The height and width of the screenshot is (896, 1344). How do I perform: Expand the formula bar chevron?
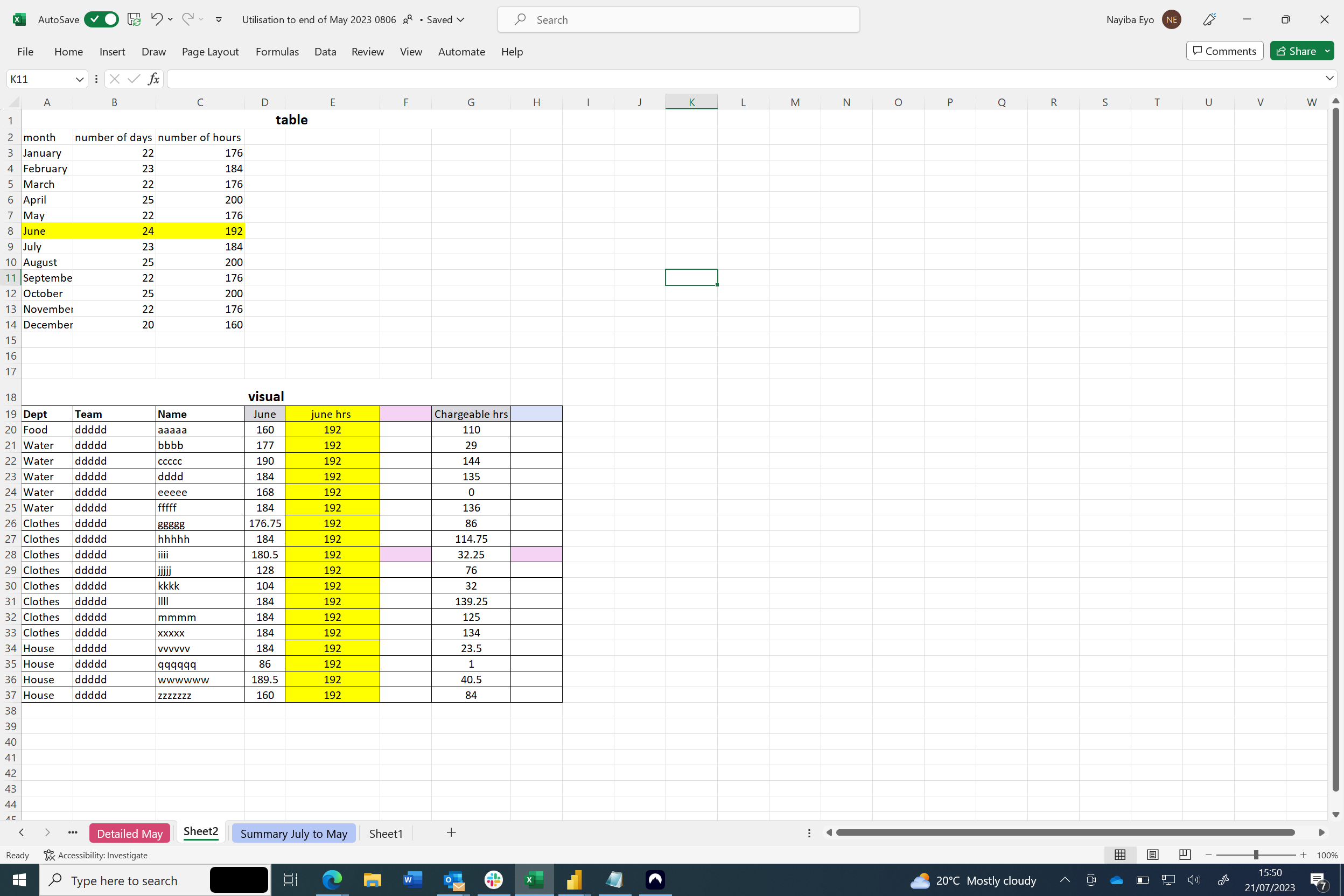click(x=1329, y=78)
